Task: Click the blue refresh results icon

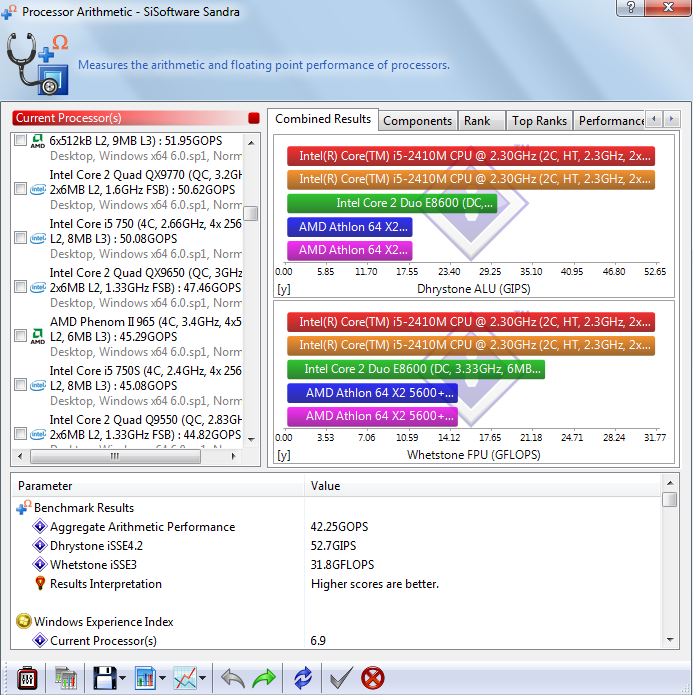Action: (303, 678)
